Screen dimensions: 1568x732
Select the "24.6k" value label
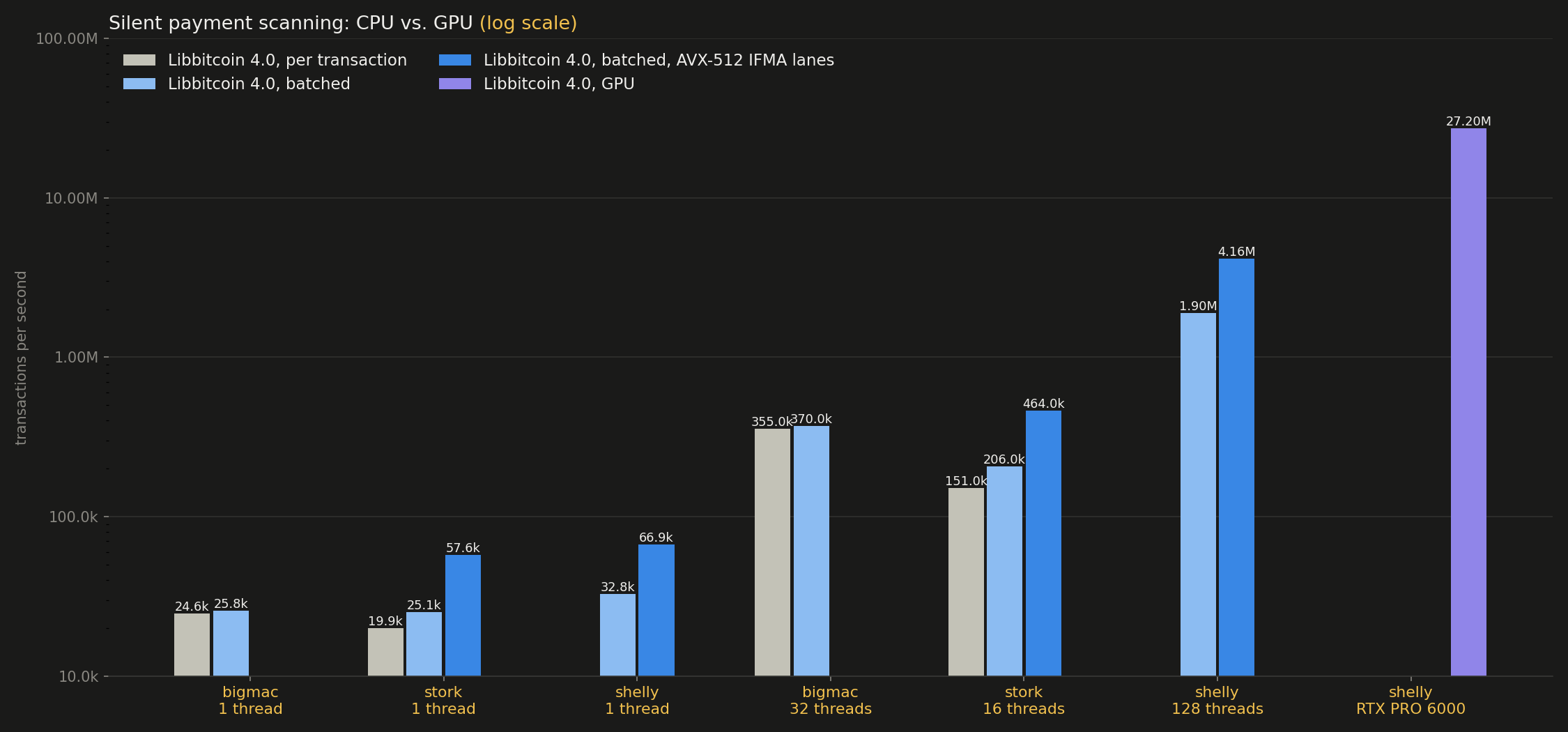pyautogui.click(x=192, y=607)
